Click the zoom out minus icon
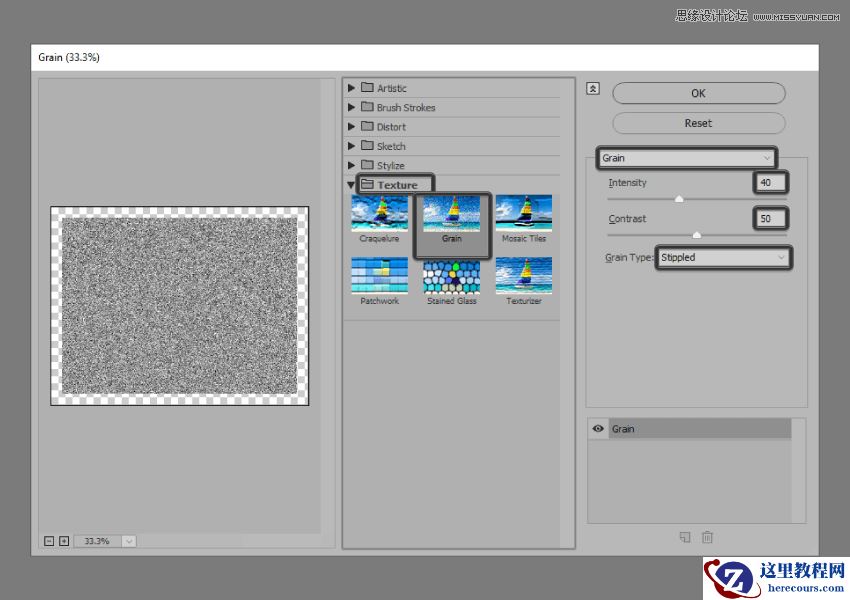This screenshot has height=600, width=850. pos(49,541)
